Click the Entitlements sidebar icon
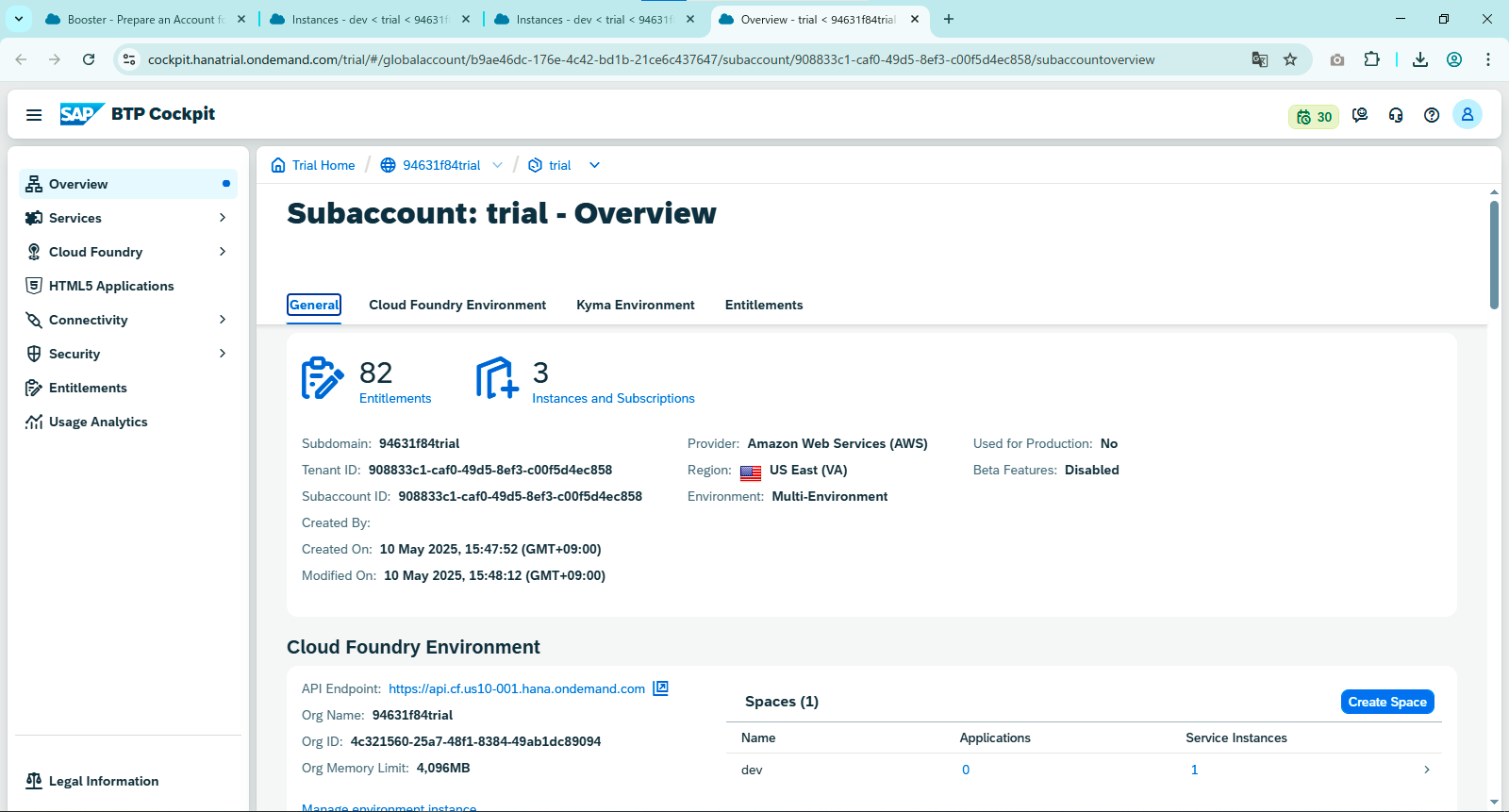The image size is (1509, 812). pos(34,388)
